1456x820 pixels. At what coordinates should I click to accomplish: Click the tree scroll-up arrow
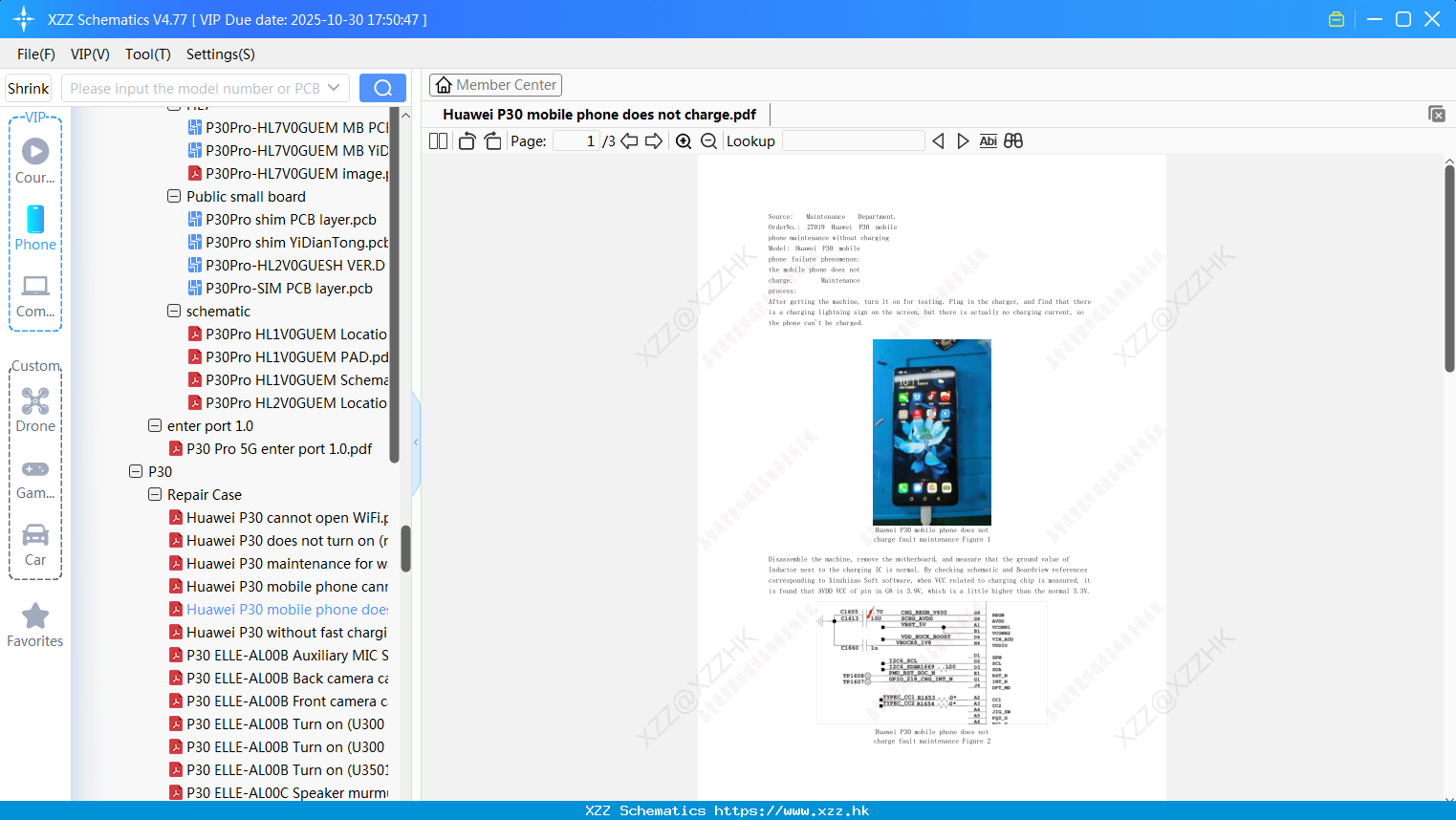[x=405, y=115]
